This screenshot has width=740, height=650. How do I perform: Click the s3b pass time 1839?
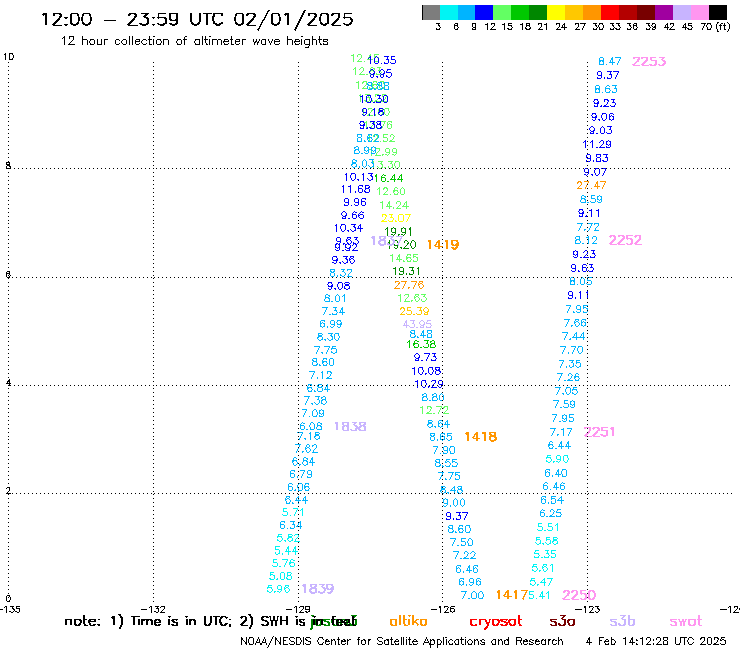(x=318, y=589)
